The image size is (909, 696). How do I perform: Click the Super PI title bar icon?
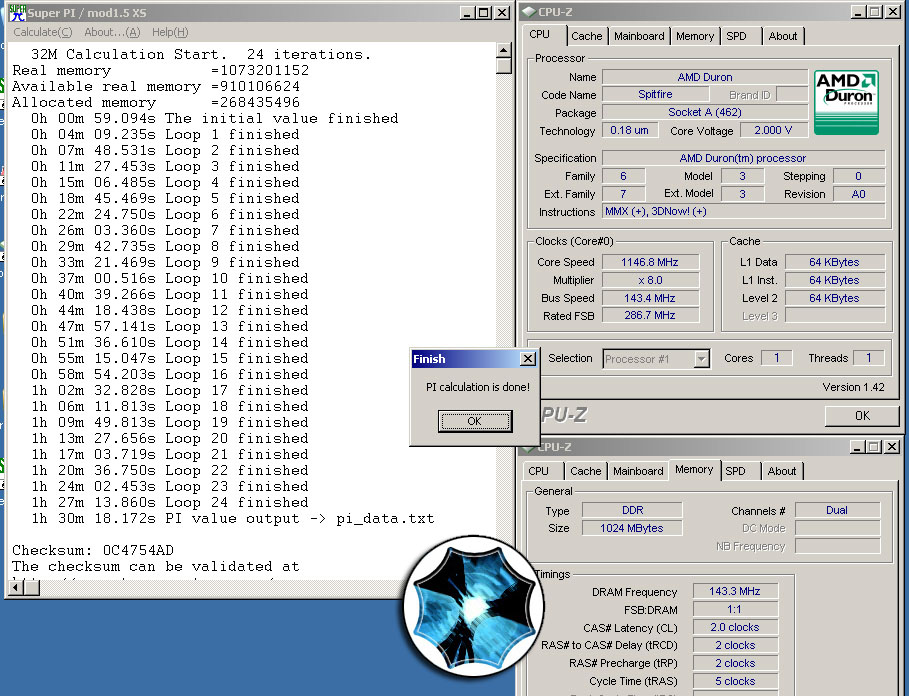tap(17, 12)
